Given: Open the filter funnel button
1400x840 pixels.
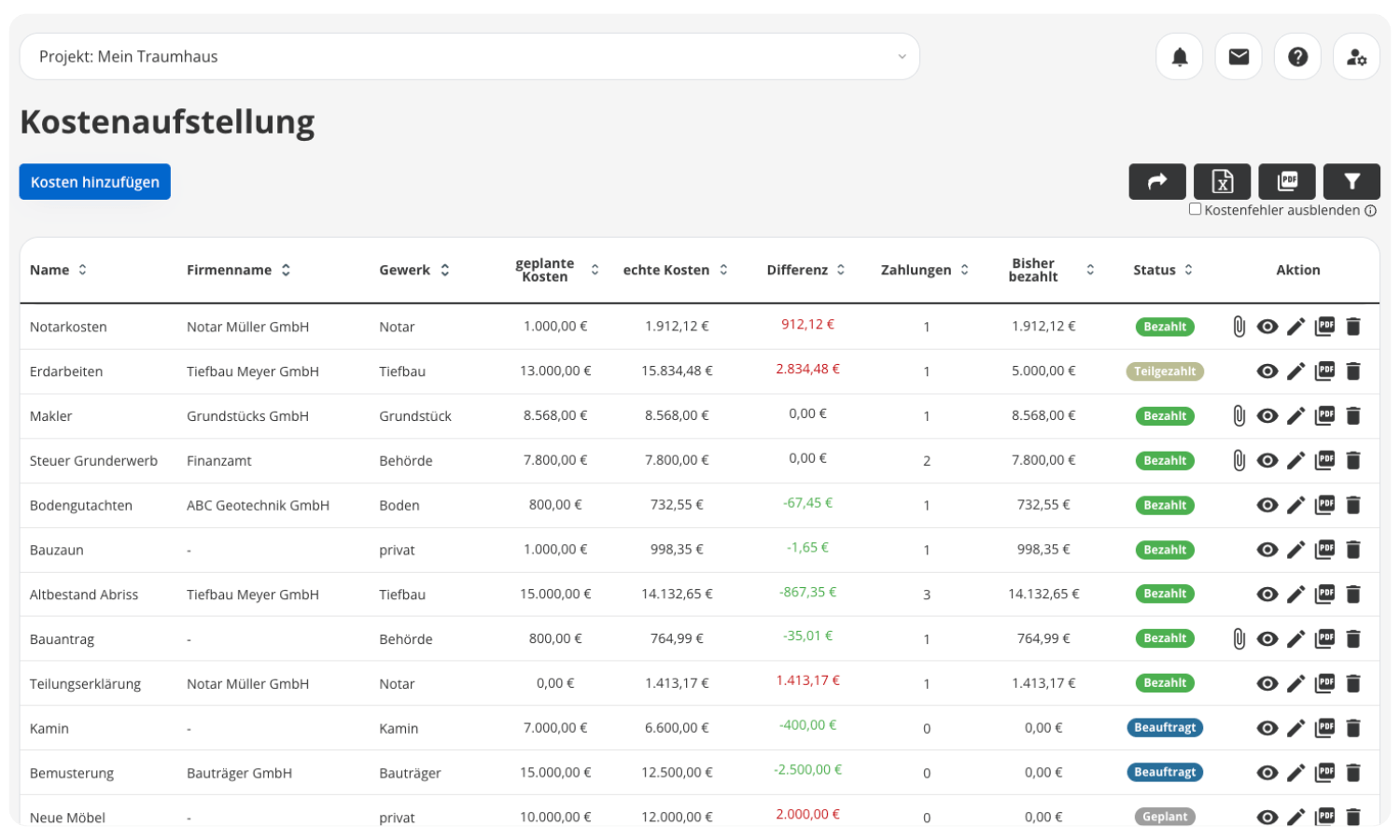Looking at the screenshot, I should 1351,182.
